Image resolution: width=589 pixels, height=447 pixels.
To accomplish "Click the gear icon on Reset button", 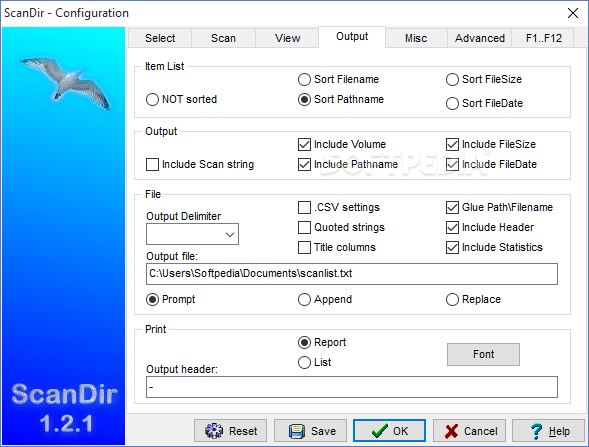I will 214,431.
